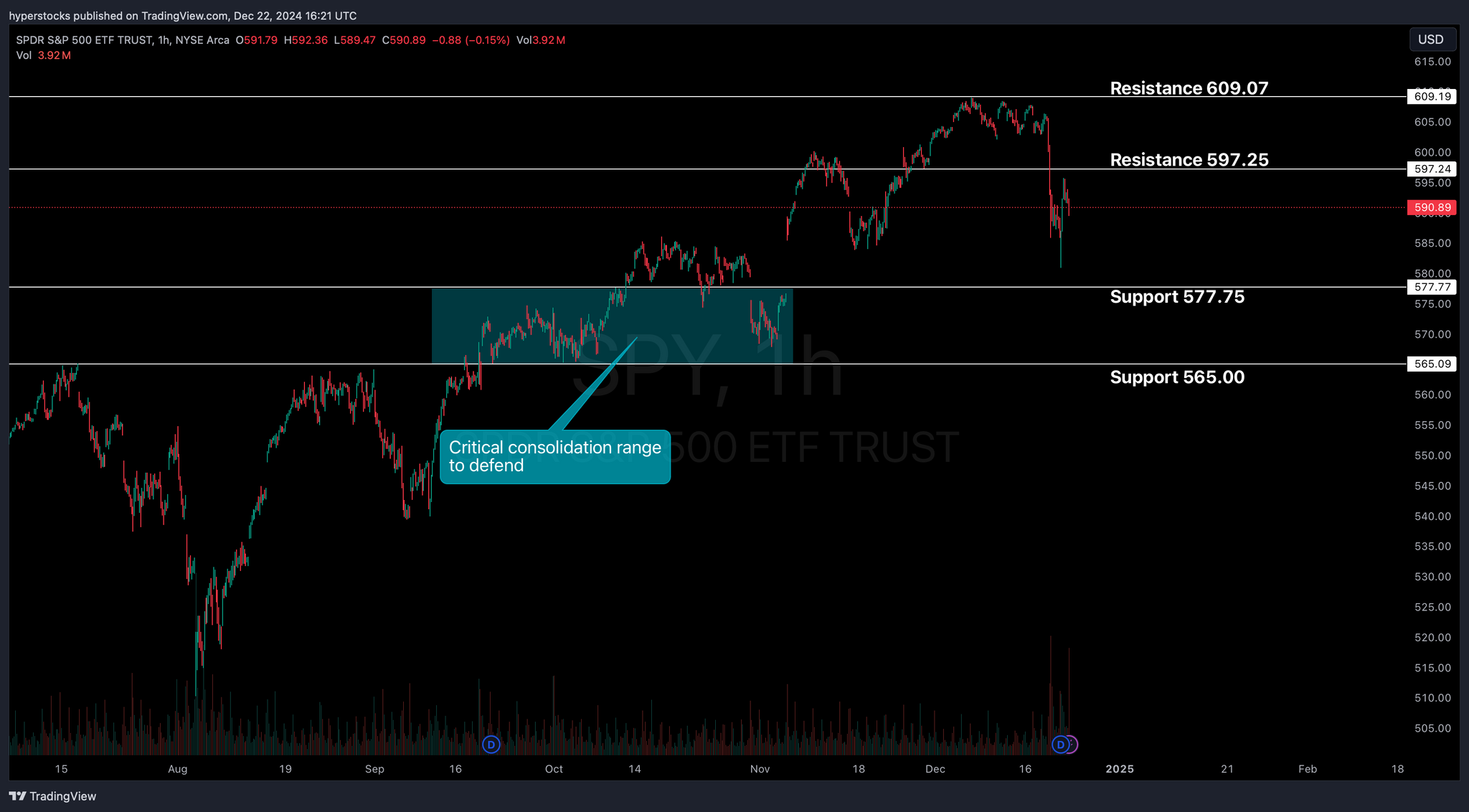Click the 505.00 price axis label
This screenshot has width=1469, height=812.
pyautogui.click(x=1432, y=728)
